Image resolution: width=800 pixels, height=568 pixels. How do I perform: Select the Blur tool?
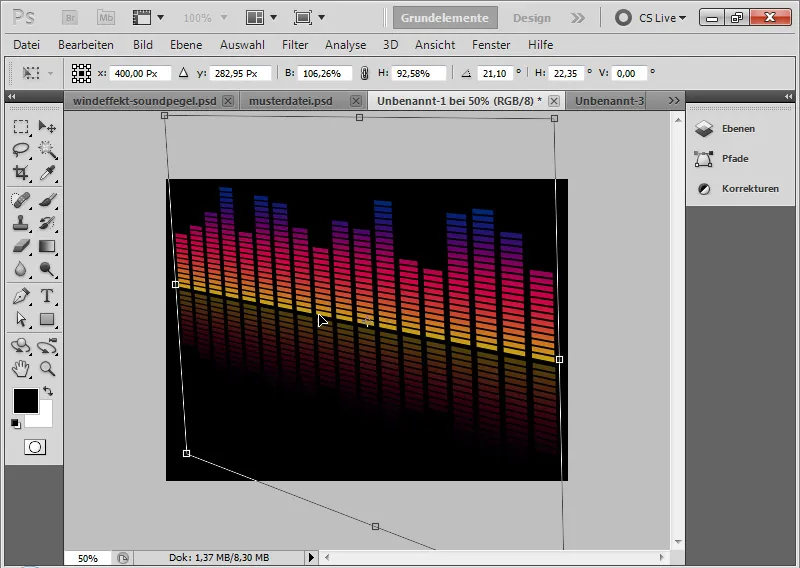pos(20,269)
